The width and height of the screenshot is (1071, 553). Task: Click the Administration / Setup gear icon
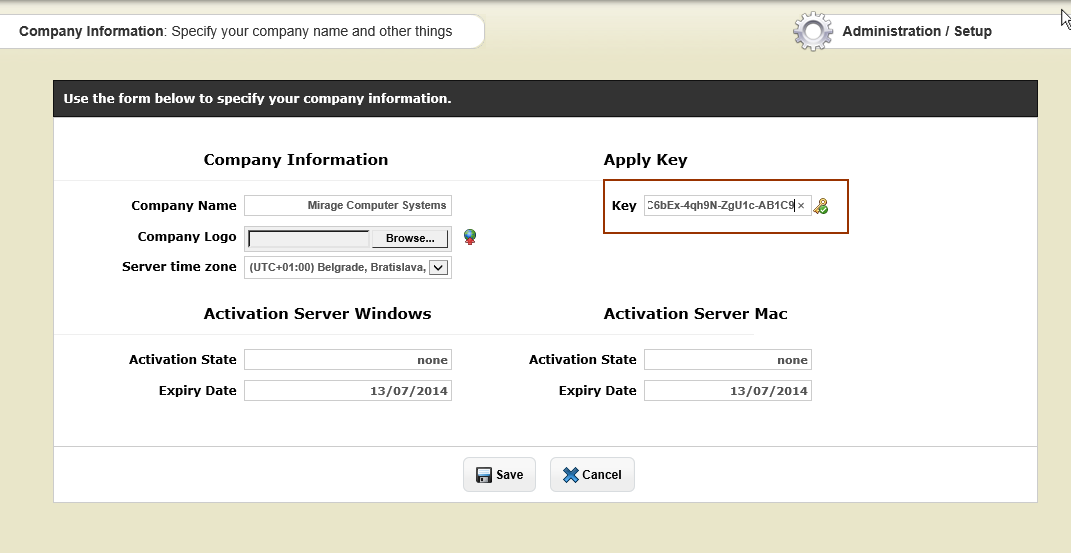pyautogui.click(x=813, y=31)
